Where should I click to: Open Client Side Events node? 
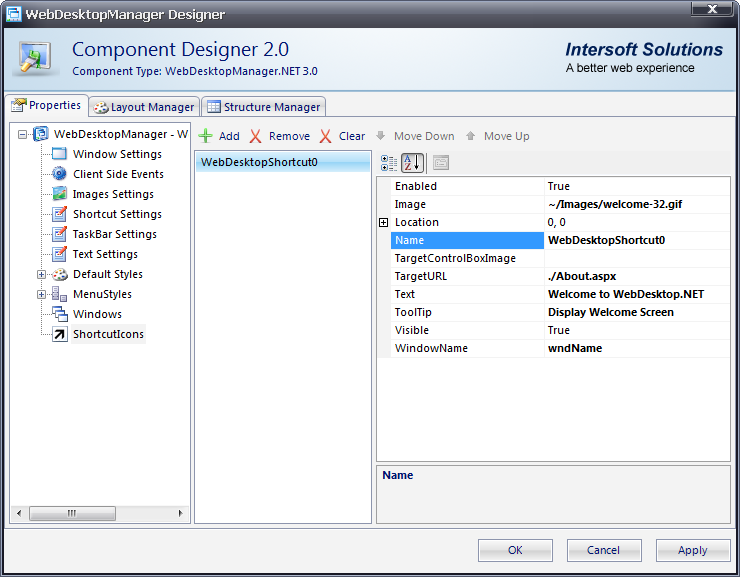tap(118, 174)
